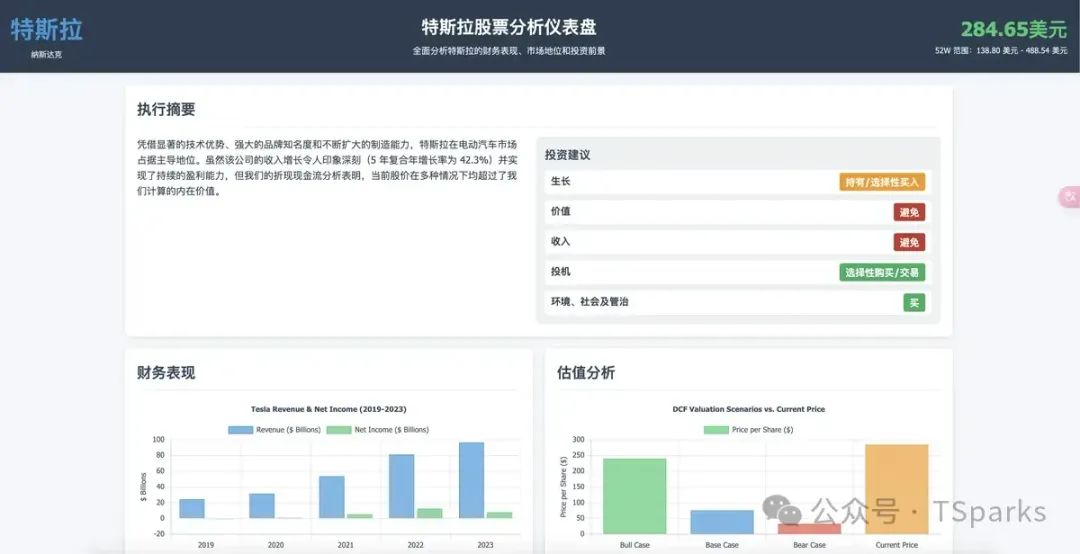The width and height of the screenshot is (1080, 554).
Task: Click the executive summary paragraph text
Action: pyautogui.click(x=326, y=168)
